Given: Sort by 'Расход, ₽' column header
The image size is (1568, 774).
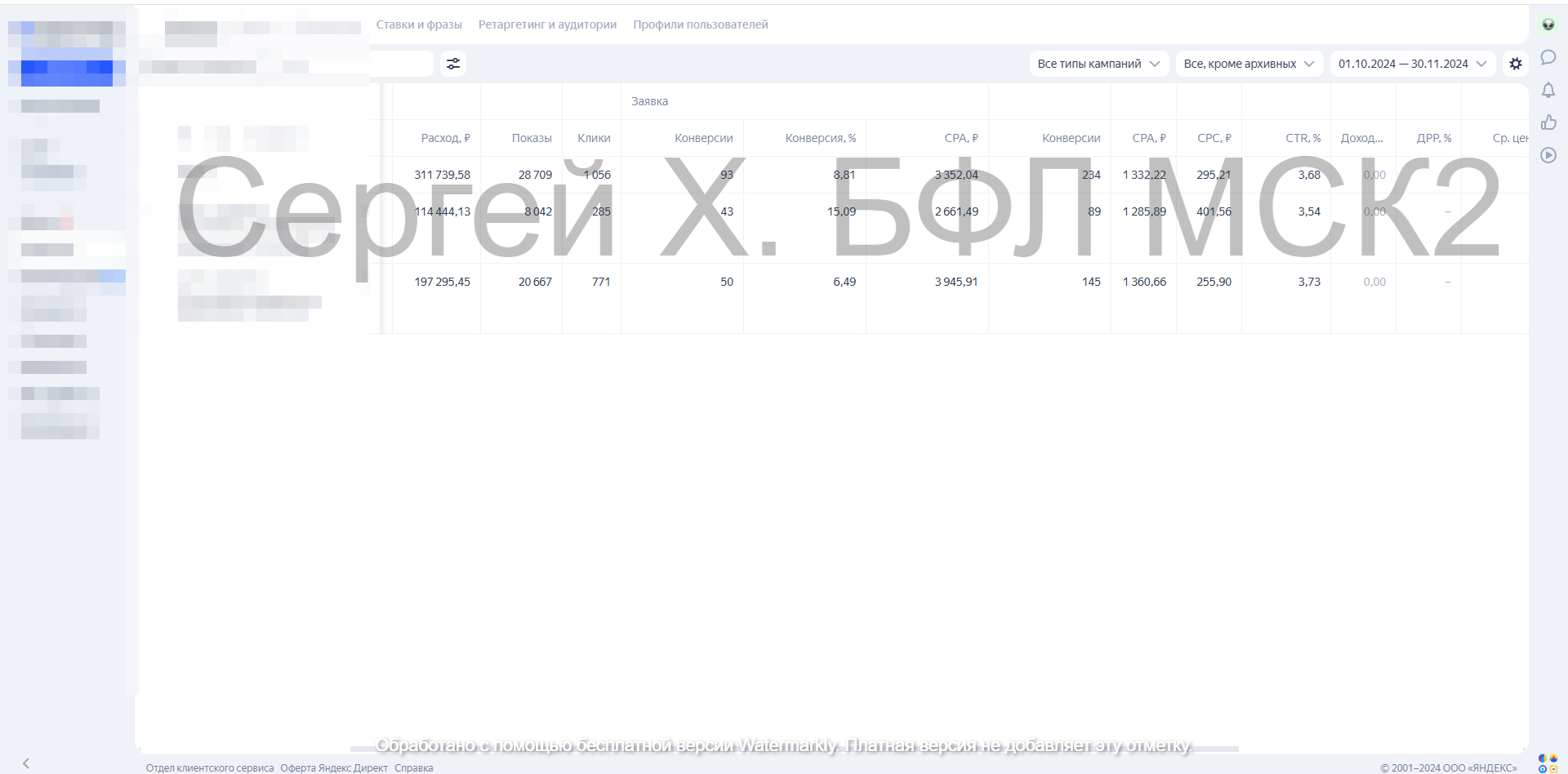Looking at the screenshot, I should 445,138.
